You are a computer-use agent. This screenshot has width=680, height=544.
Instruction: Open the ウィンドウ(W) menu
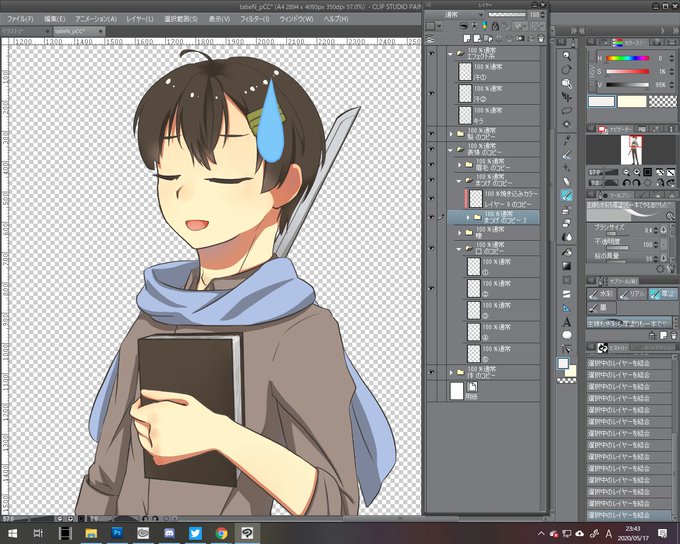pyautogui.click(x=296, y=19)
